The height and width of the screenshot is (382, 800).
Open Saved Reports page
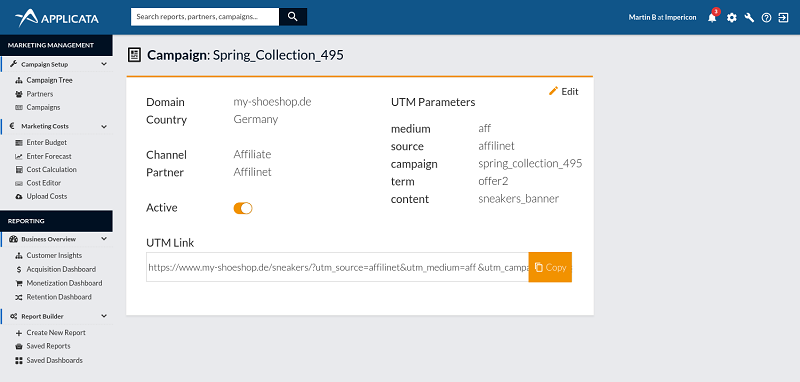pos(48,346)
